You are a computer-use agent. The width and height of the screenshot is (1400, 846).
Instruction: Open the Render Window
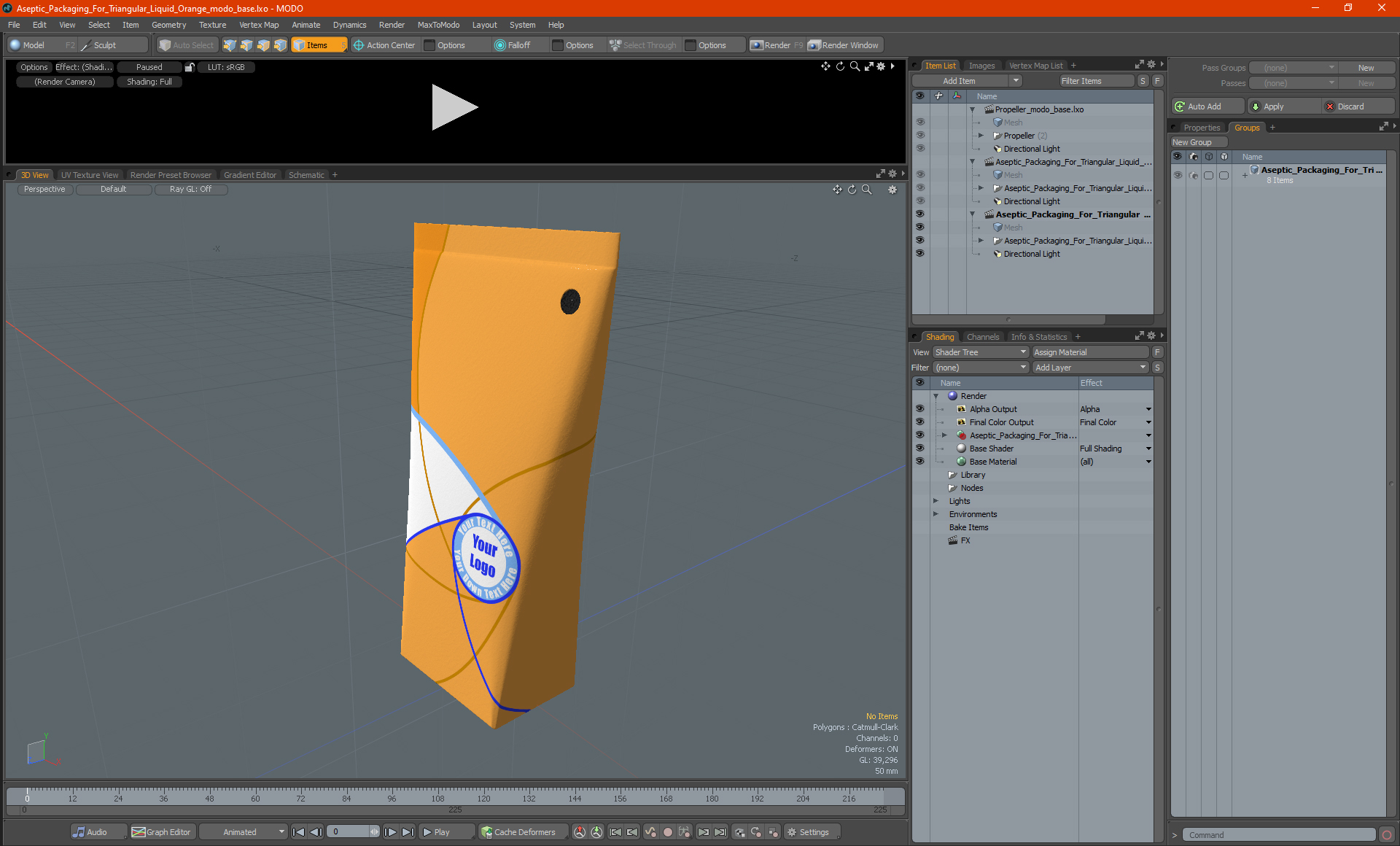(844, 45)
